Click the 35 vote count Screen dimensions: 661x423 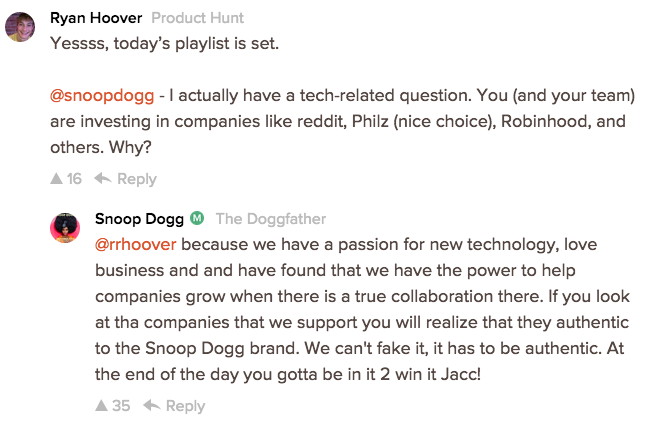click(122, 406)
